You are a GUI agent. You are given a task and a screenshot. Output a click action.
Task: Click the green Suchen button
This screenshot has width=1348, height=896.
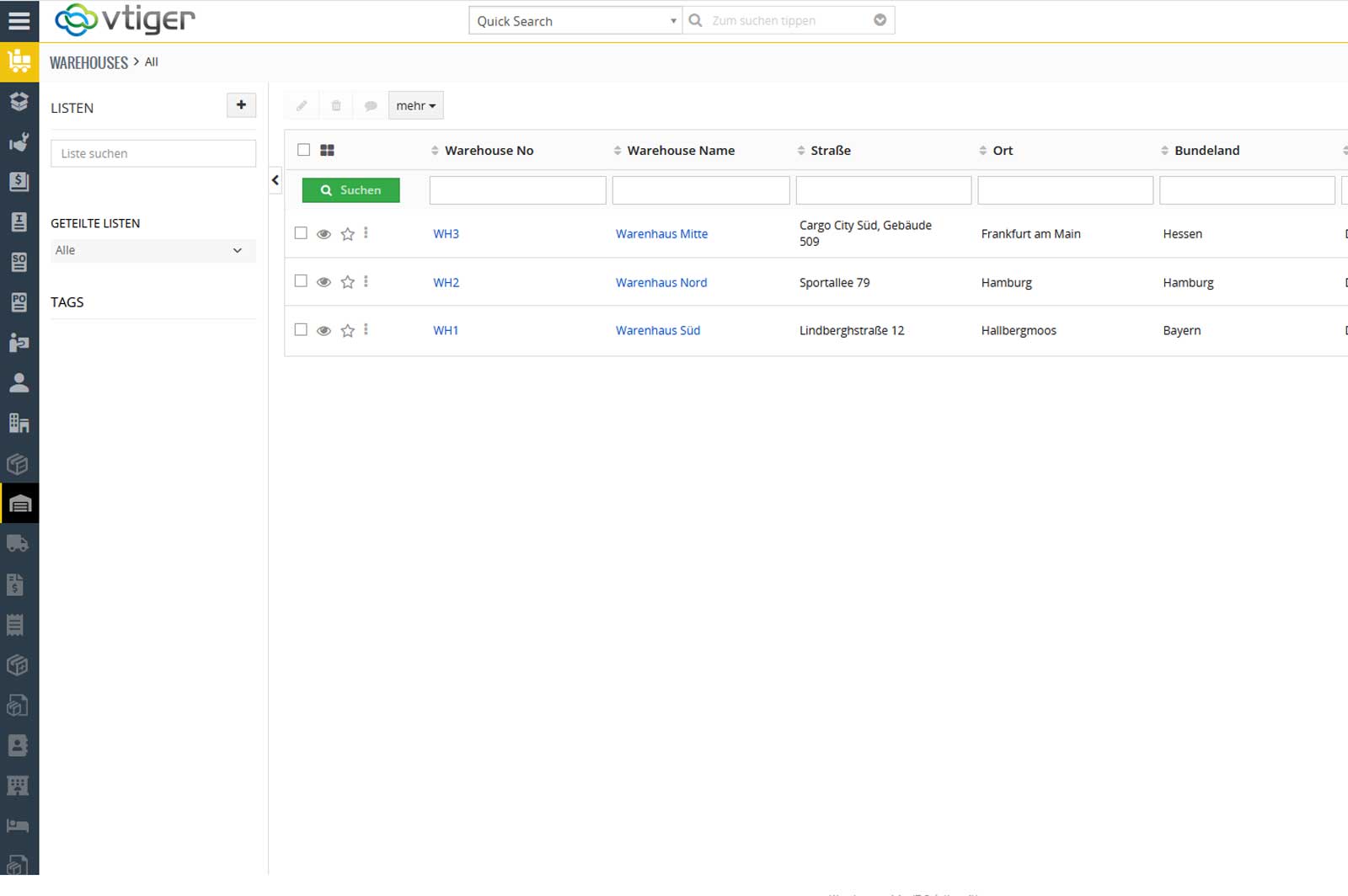(x=350, y=190)
